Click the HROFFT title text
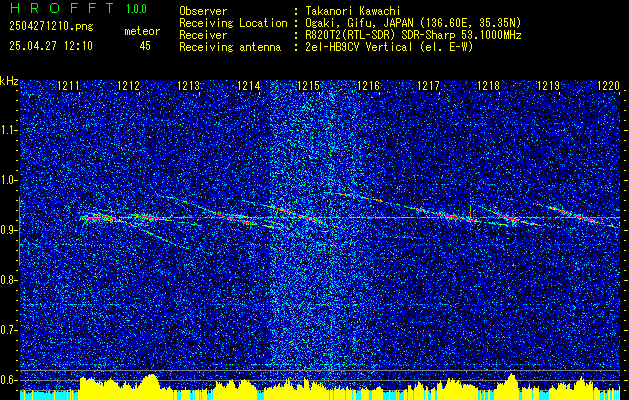 click(61, 8)
